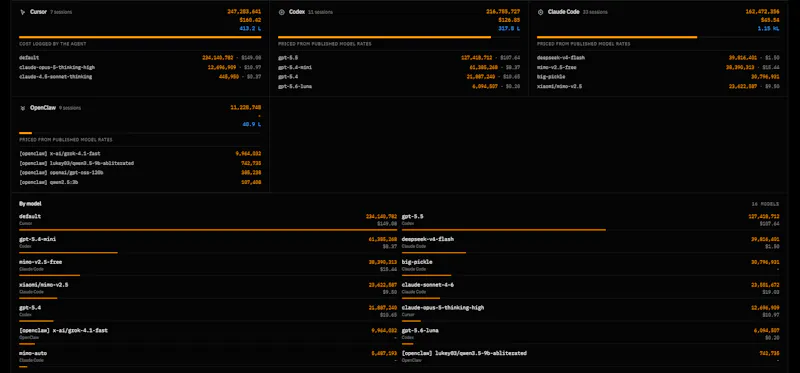
Task: Select Codex blue value 317.8 L
Action: coord(509,29)
